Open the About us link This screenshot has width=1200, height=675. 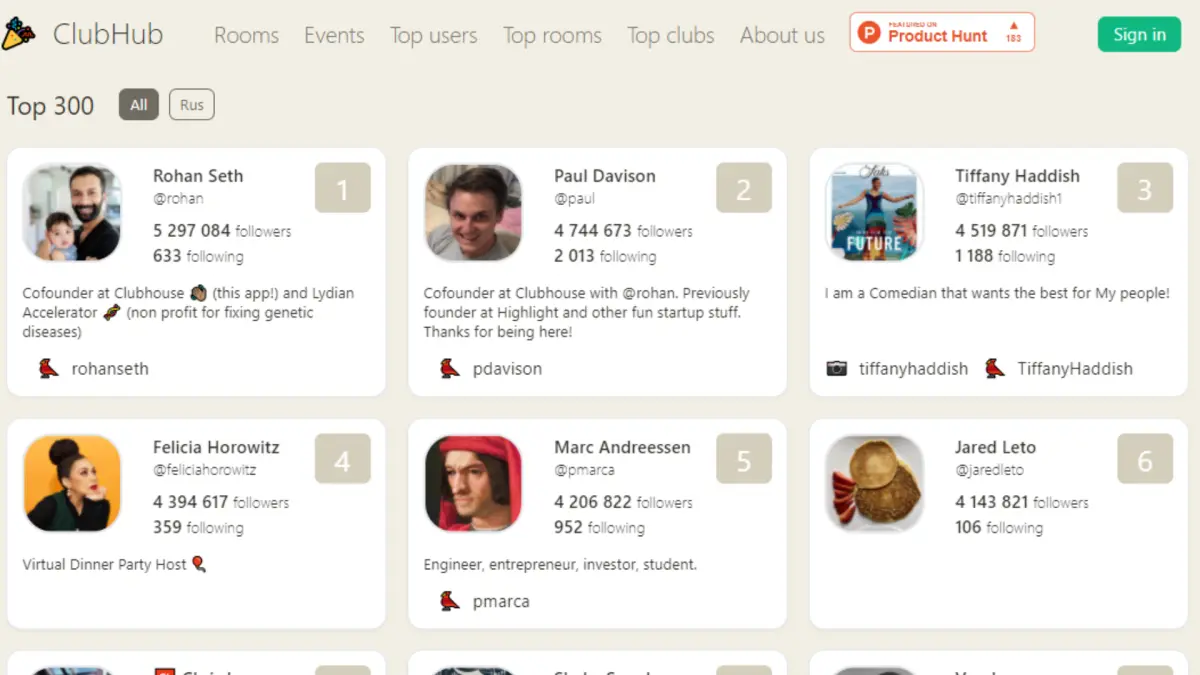[782, 36]
